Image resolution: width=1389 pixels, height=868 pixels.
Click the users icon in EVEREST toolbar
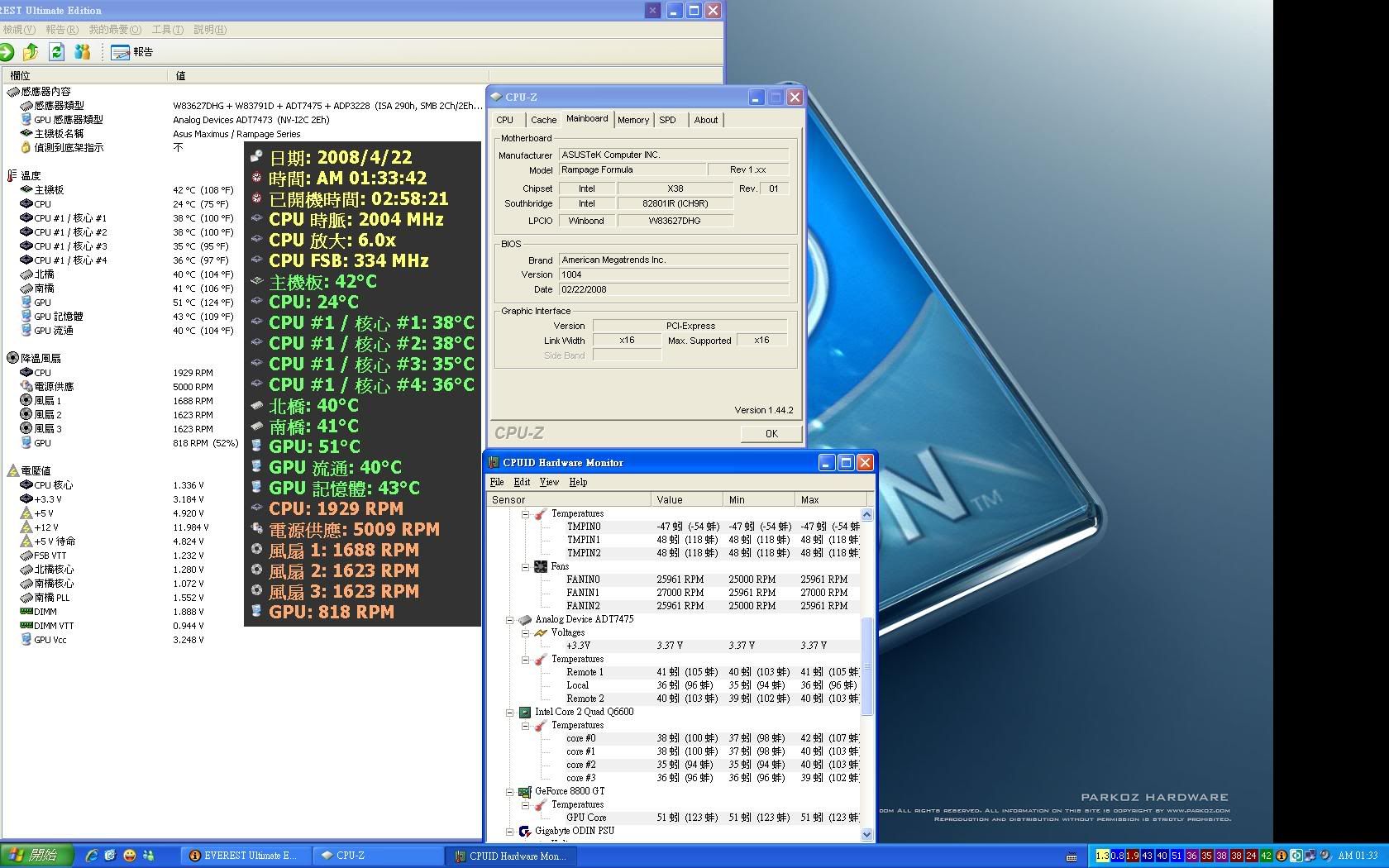pos(82,52)
